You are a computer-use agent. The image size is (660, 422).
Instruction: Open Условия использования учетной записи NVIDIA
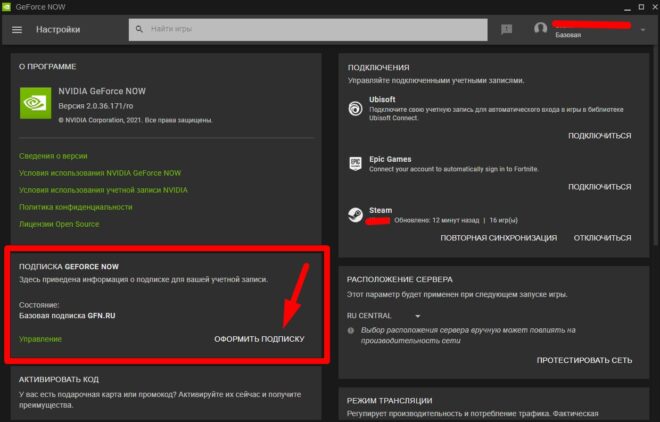tap(103, 190)
